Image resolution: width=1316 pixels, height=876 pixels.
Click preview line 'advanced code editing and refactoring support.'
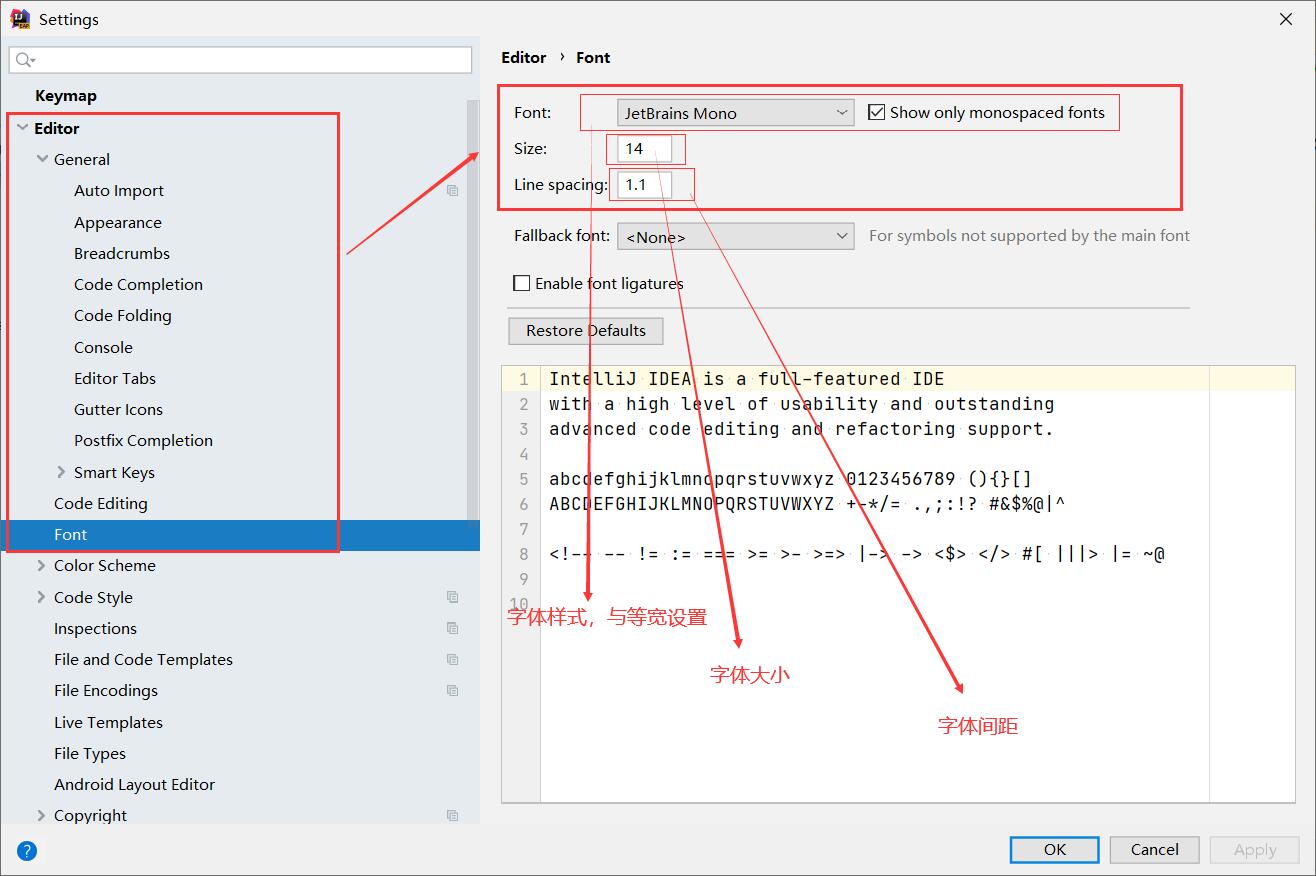tap(801, 429)
